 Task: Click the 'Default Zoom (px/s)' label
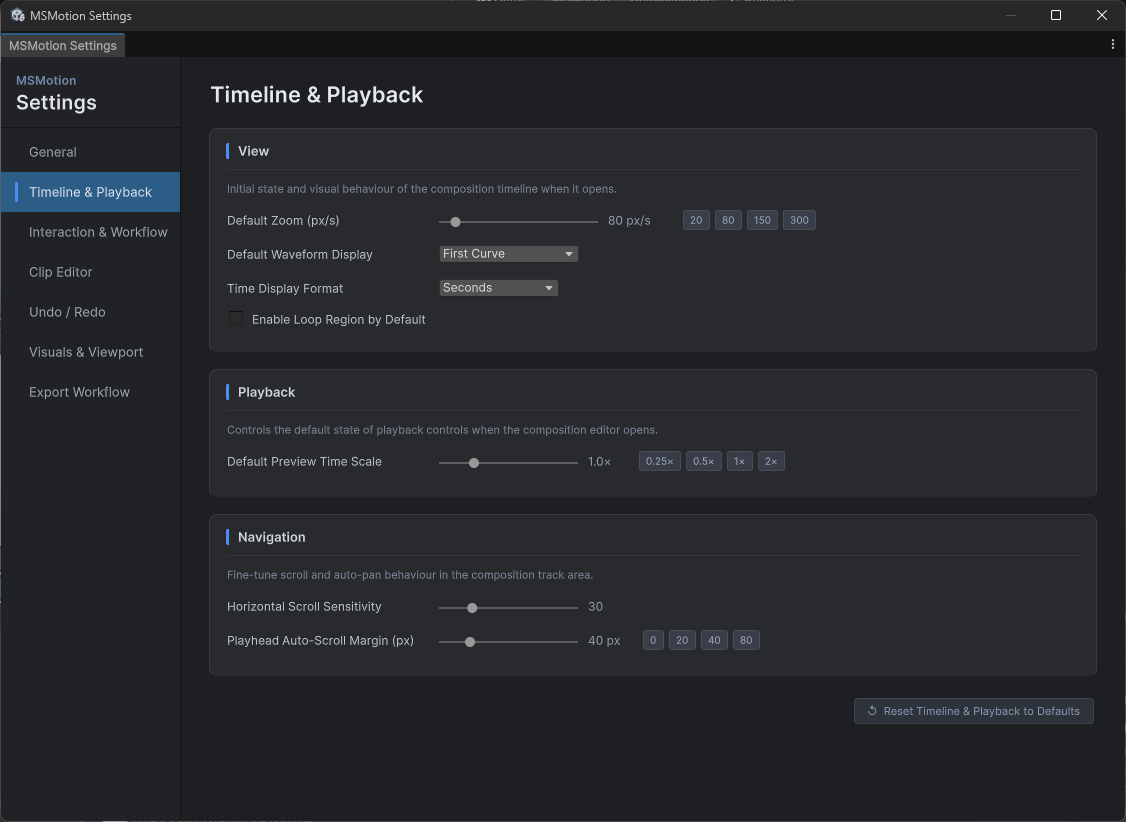coord(283,220)
